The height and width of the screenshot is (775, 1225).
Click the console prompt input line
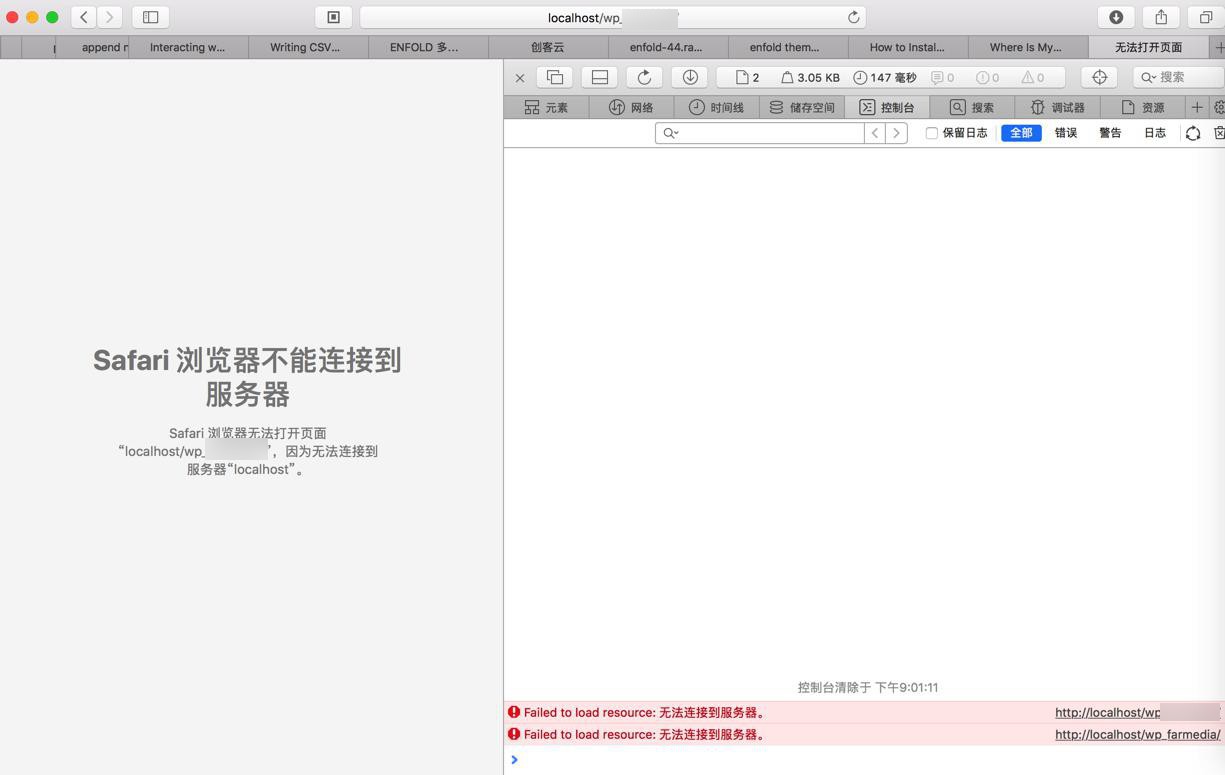(x=864, y=760)
